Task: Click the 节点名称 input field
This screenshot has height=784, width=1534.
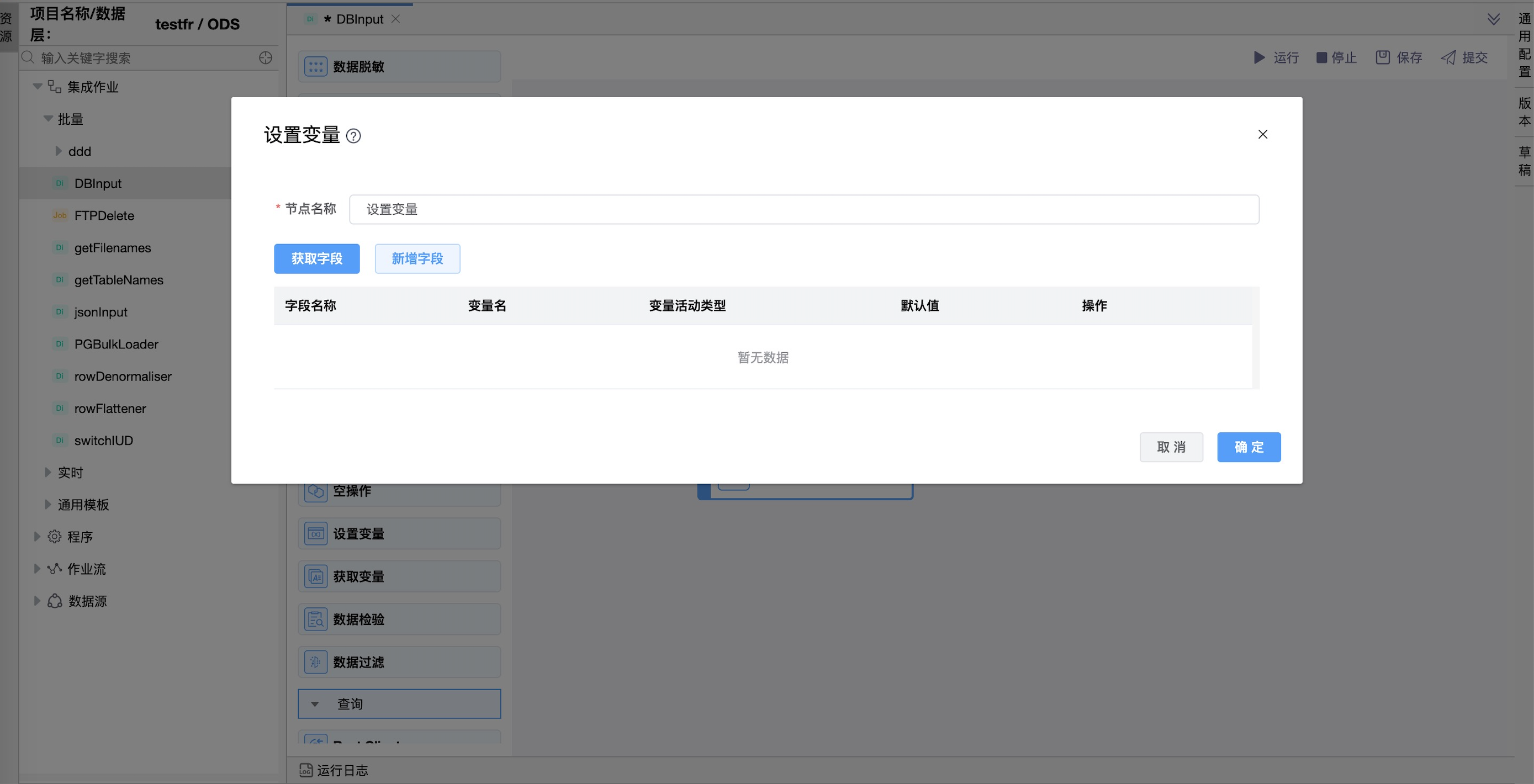Action: coord(803,210)
